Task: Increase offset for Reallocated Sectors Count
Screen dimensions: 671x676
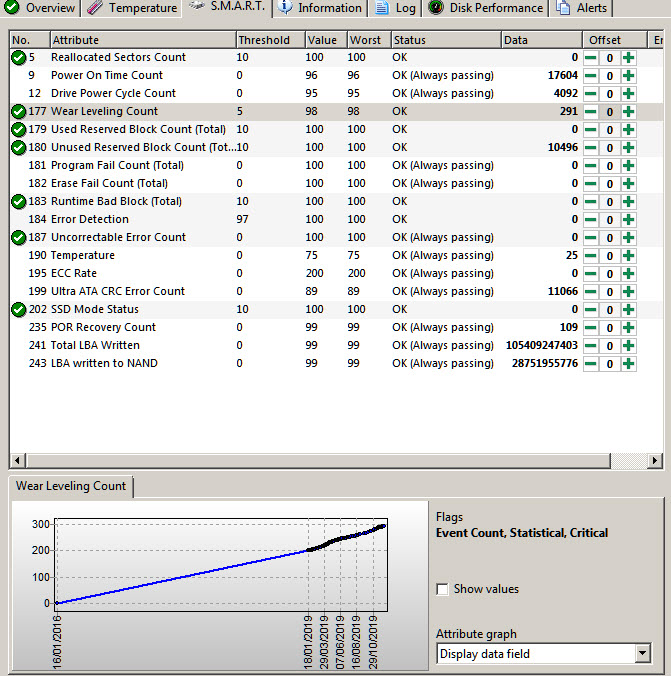Action: pos(629,58)
